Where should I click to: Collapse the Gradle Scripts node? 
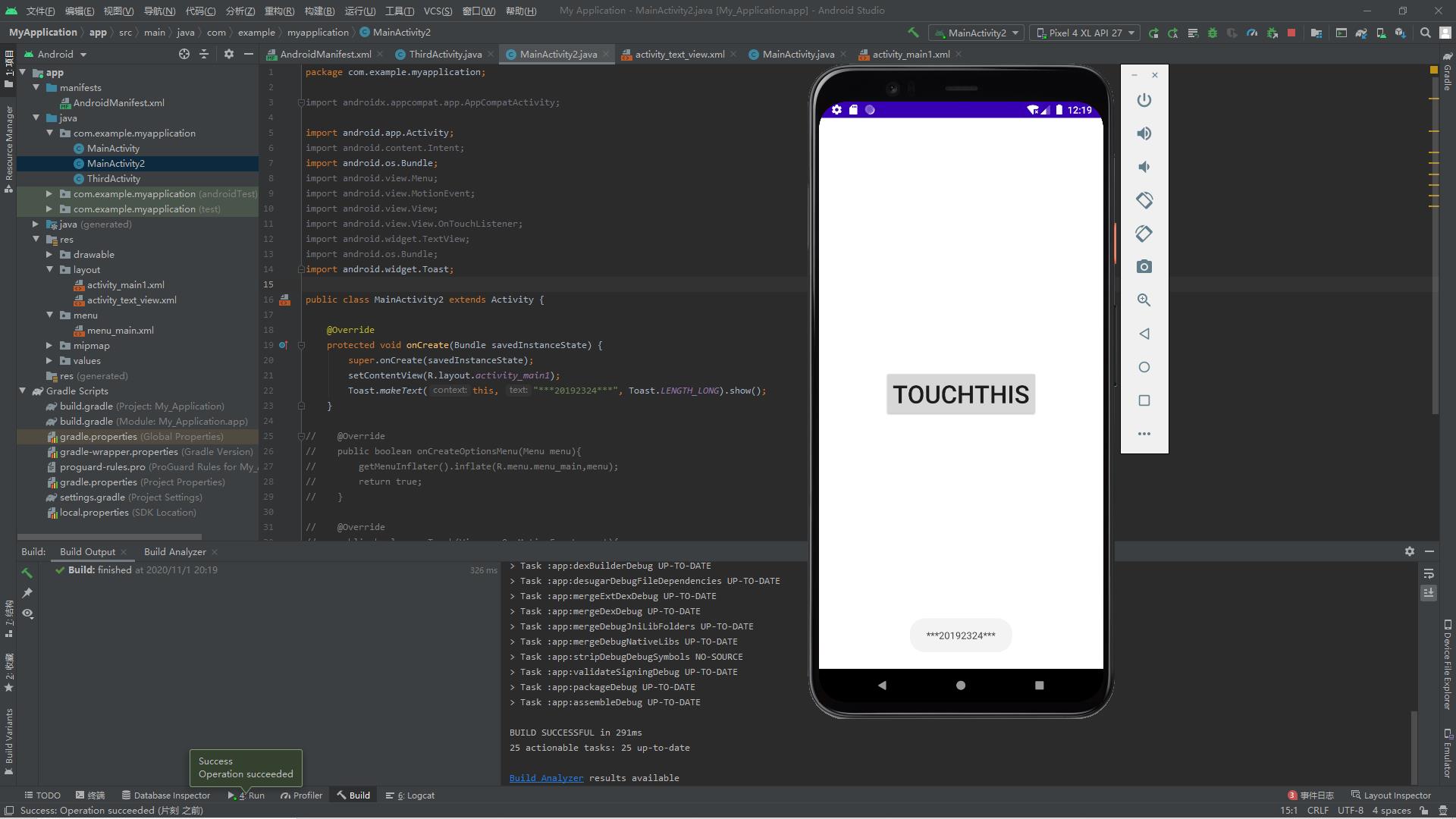(x=23, y=391)
